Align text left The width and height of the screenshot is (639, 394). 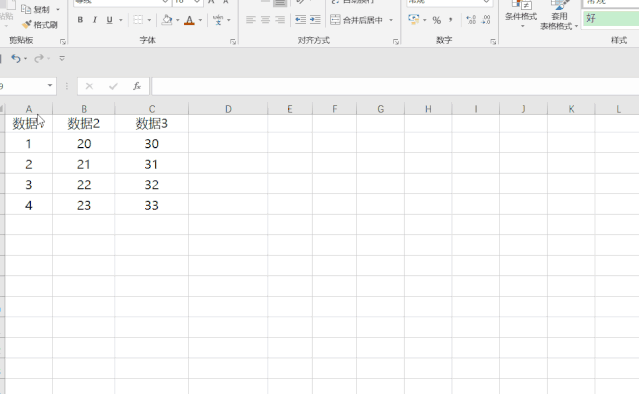point(251,20)
